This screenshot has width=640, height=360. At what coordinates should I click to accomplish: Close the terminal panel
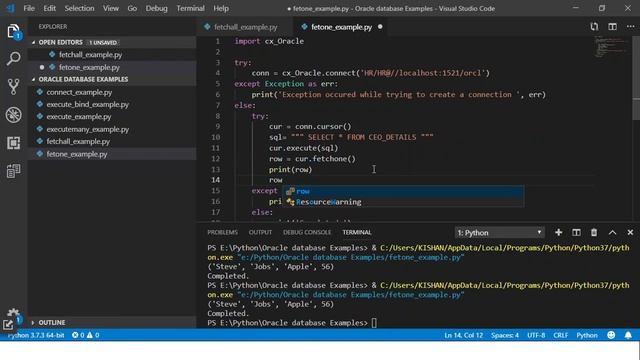(x=630, y=232)
